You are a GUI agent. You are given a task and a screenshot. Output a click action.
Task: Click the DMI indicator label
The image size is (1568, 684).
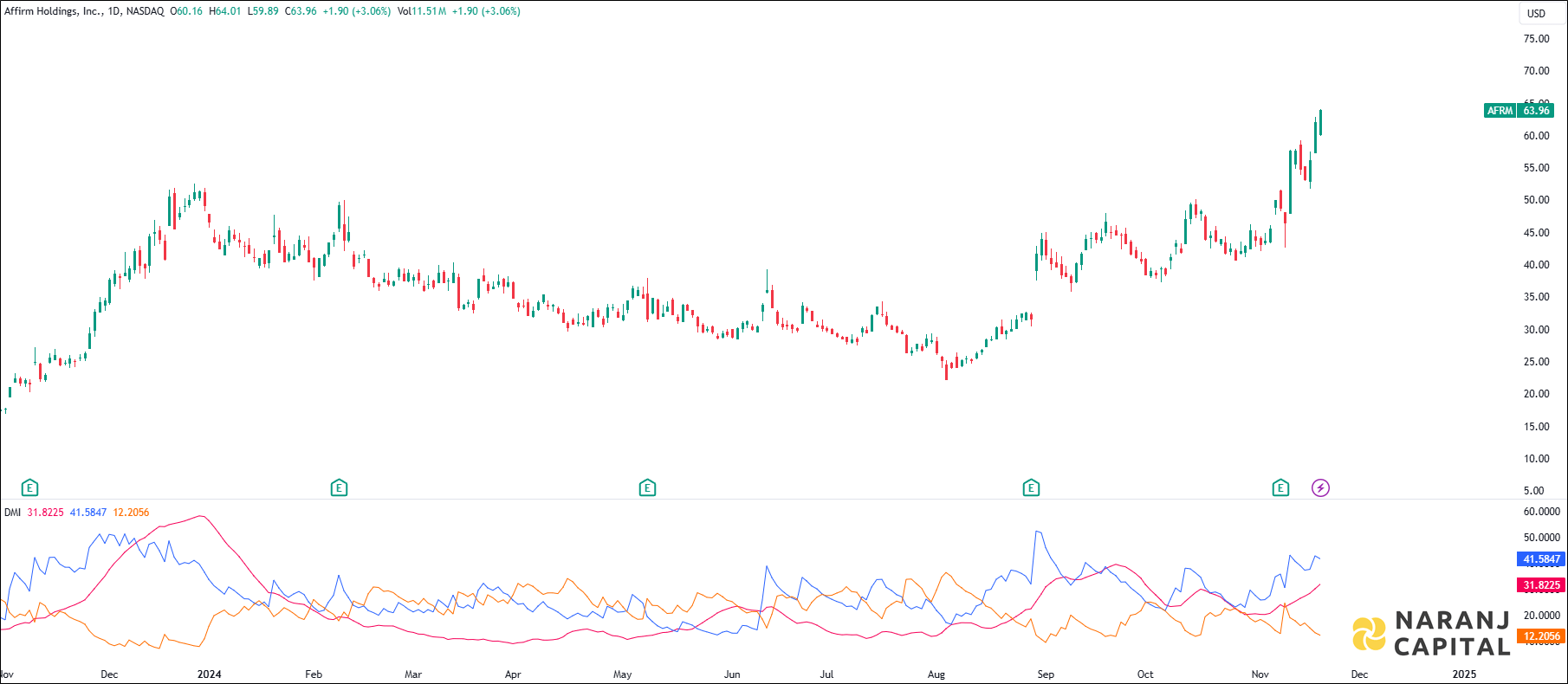click(x=12, y=513)
